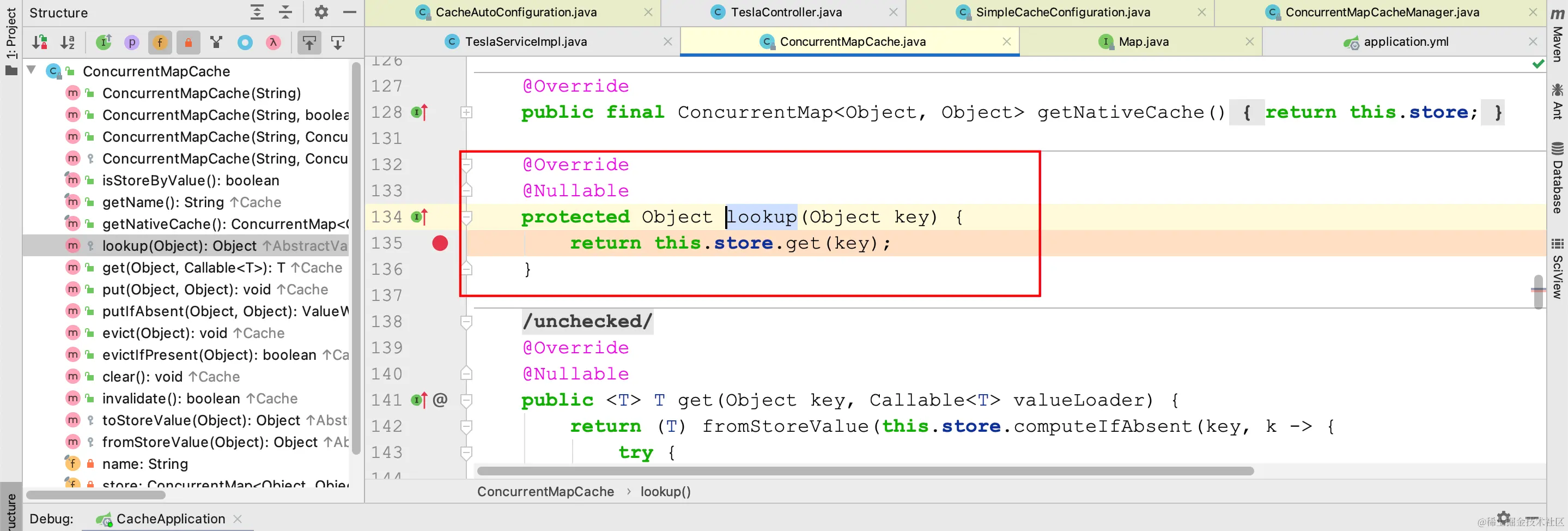Toggle blue circle filter in Structure toolbar
Image resolution: width=1568 pixels, height=531 pixels.
[245, 42]
